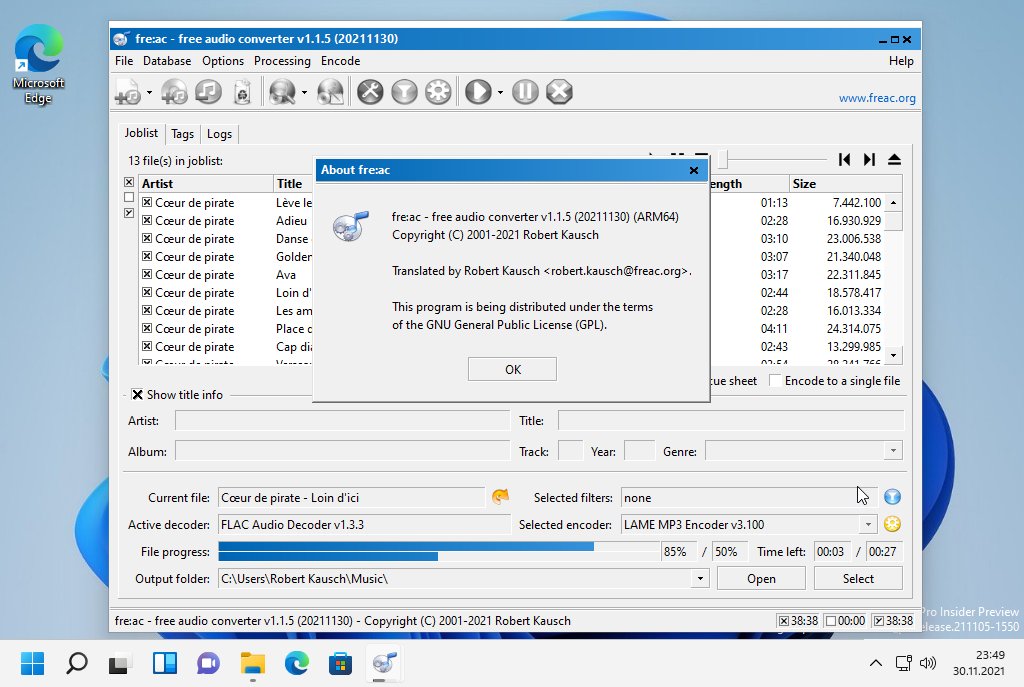Switch to the Tags tab

tap(182, 134)
